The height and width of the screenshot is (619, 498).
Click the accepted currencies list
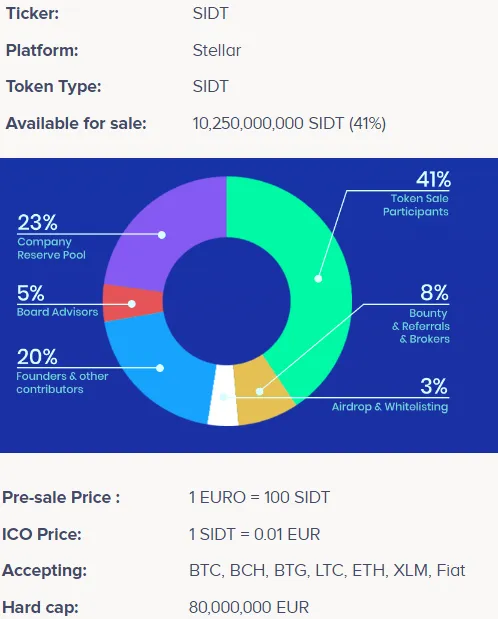tap(327, 570)
